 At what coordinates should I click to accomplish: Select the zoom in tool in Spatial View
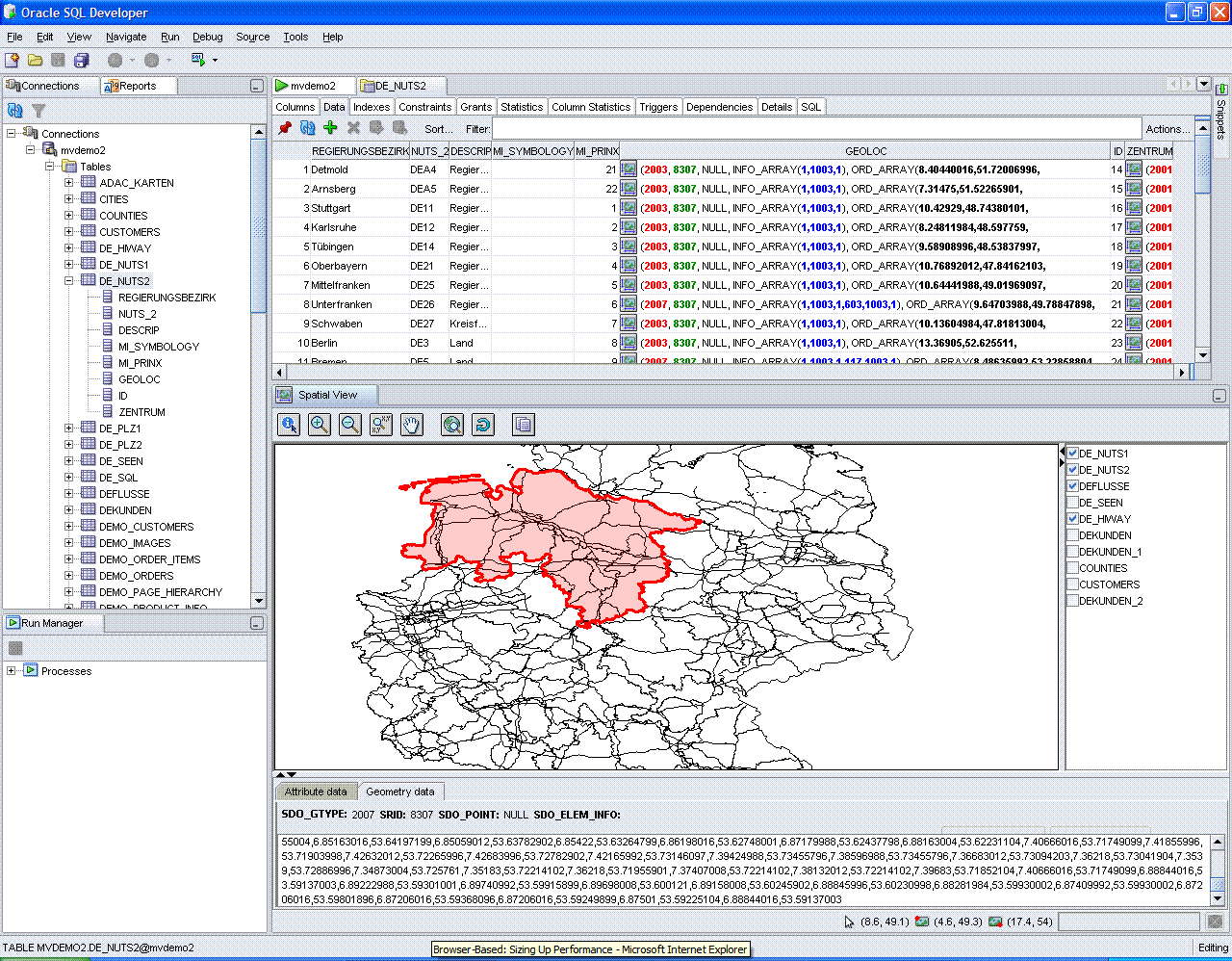320,425
